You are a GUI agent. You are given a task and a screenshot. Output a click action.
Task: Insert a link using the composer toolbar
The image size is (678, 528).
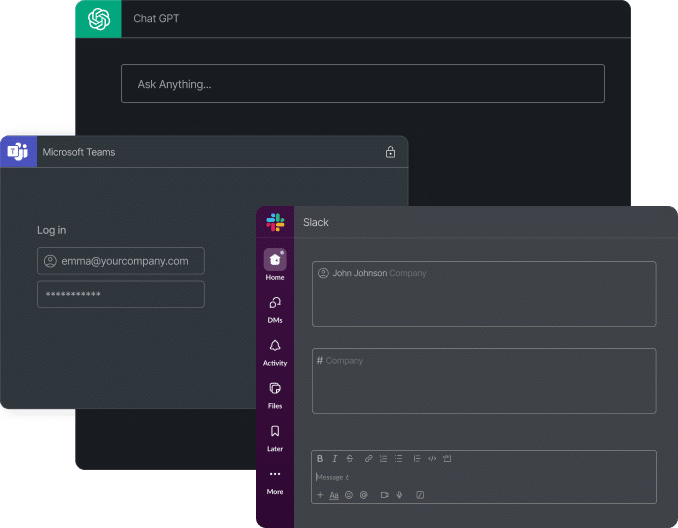pyautogui.click(x=368, y=459)
